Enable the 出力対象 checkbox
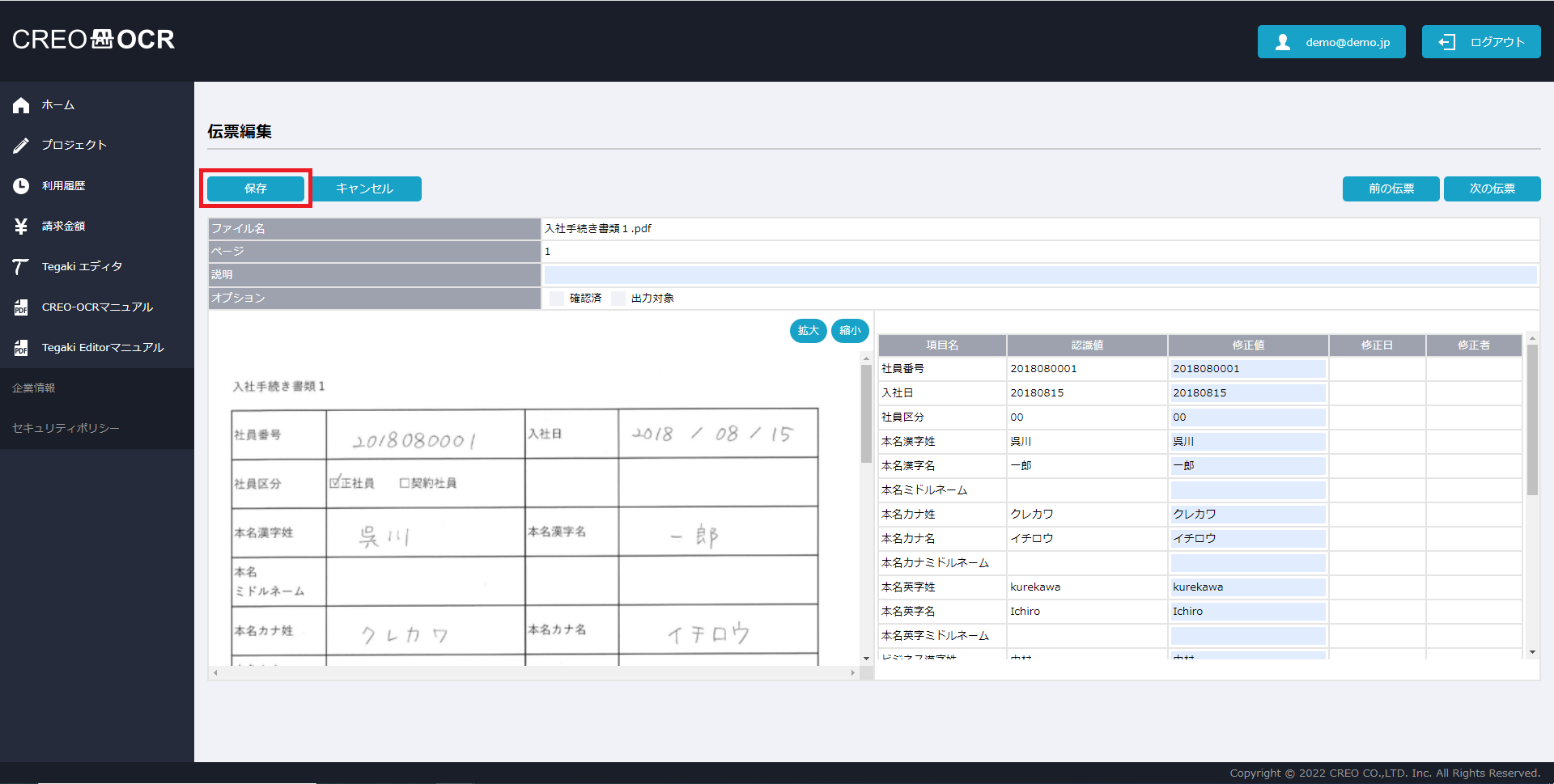The image size is (1554, 784). click(x=618, y=299)
